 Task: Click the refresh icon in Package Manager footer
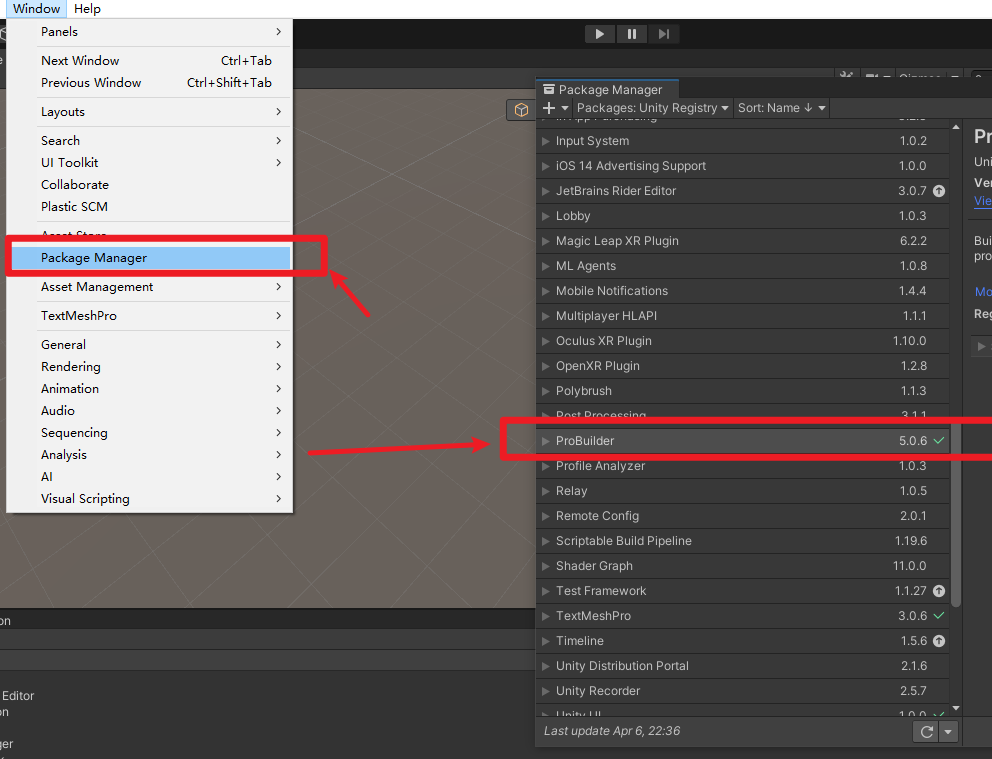pyautogui.click(x=927, y=732)
